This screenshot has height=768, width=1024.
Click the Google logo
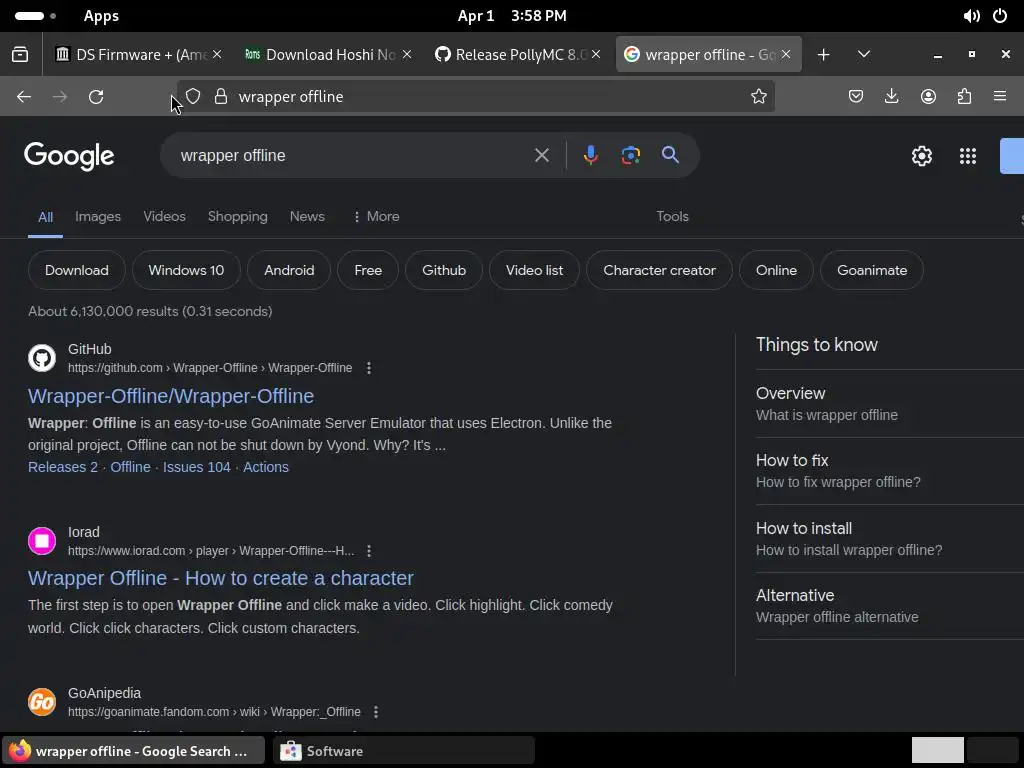tap(69, 156)
